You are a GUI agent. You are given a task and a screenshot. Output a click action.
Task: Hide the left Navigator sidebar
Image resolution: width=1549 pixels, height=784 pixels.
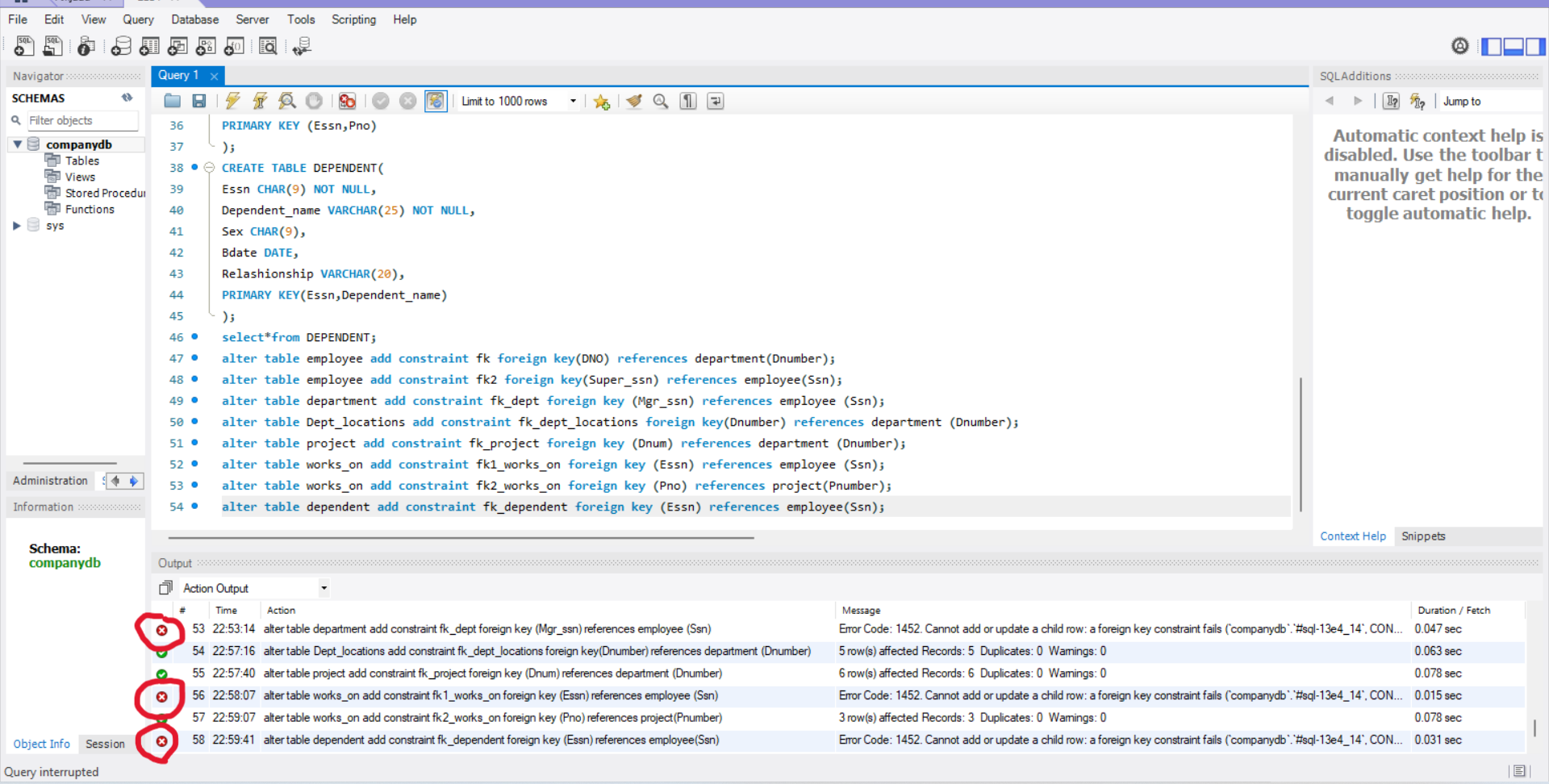coord(1491,47)
